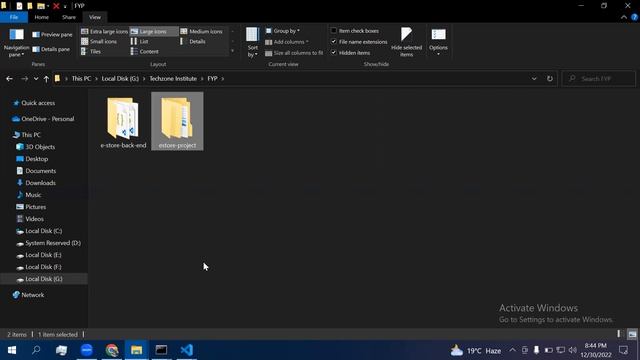Click FYP breadcrumb in address bar
The width and height of the screenshot is (640, 360).
[212, 78]
